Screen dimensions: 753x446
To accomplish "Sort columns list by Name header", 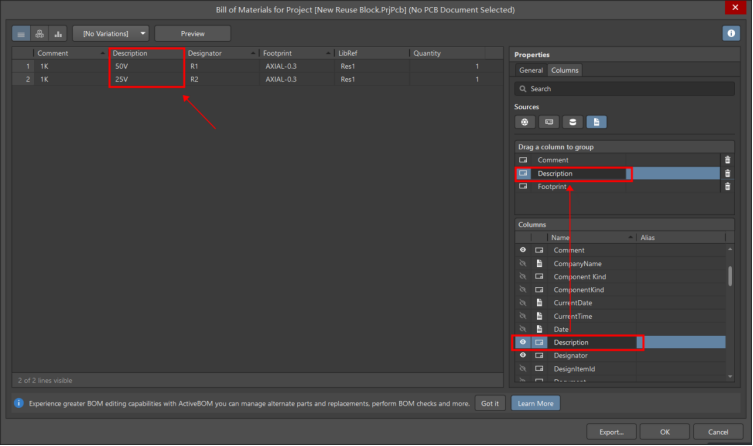I will 592,237.
